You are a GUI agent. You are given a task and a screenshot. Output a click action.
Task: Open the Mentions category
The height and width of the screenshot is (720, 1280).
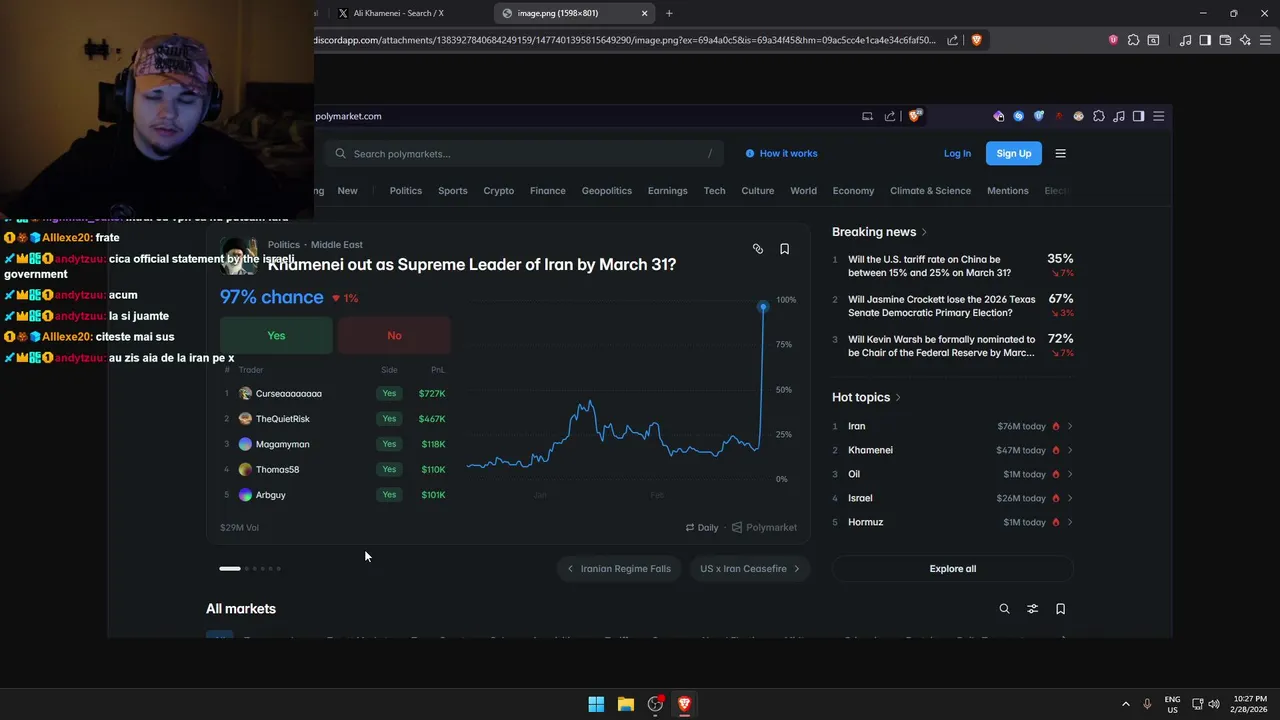click(x=1008, y=190)
